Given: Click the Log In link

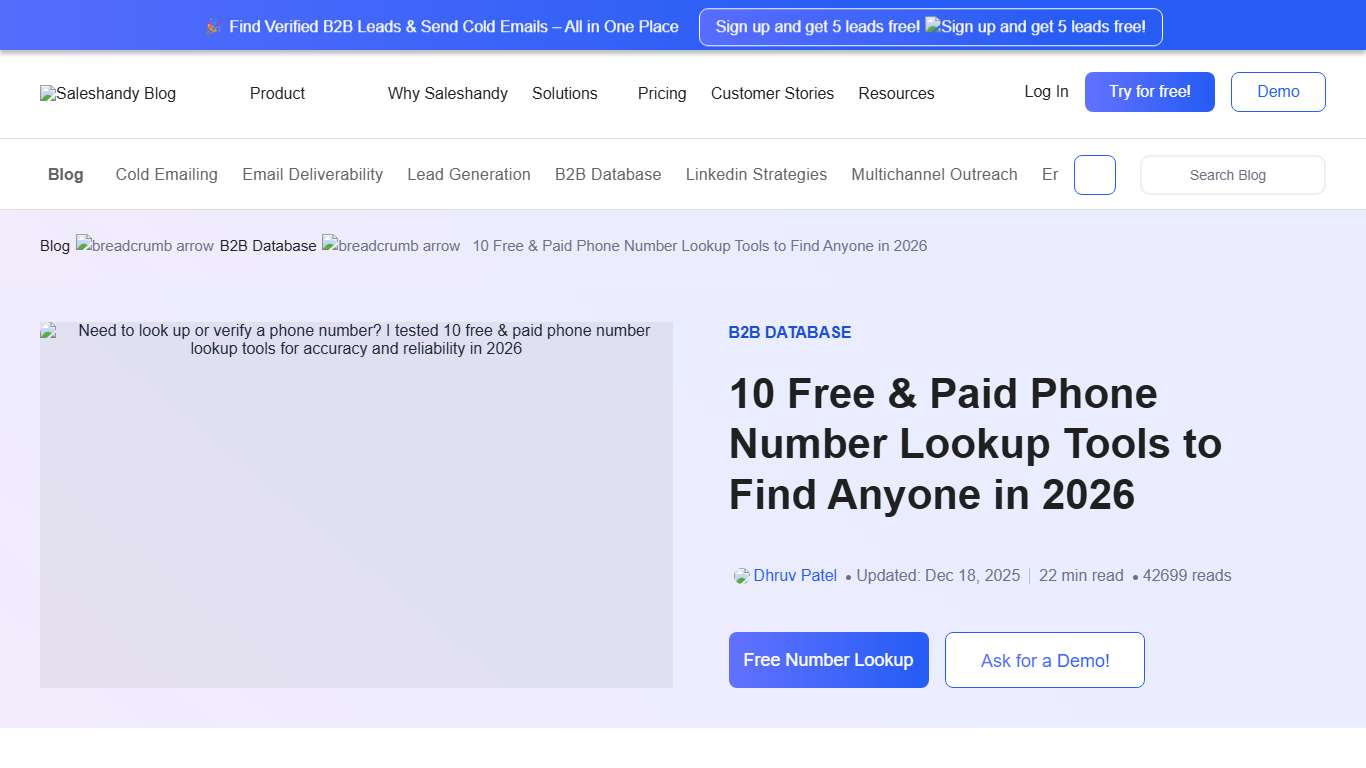Looking at the screenshot, I should tap(1045, 91).
